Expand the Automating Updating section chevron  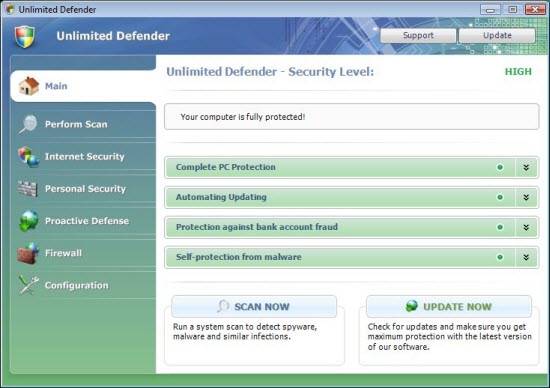point(526,197)
